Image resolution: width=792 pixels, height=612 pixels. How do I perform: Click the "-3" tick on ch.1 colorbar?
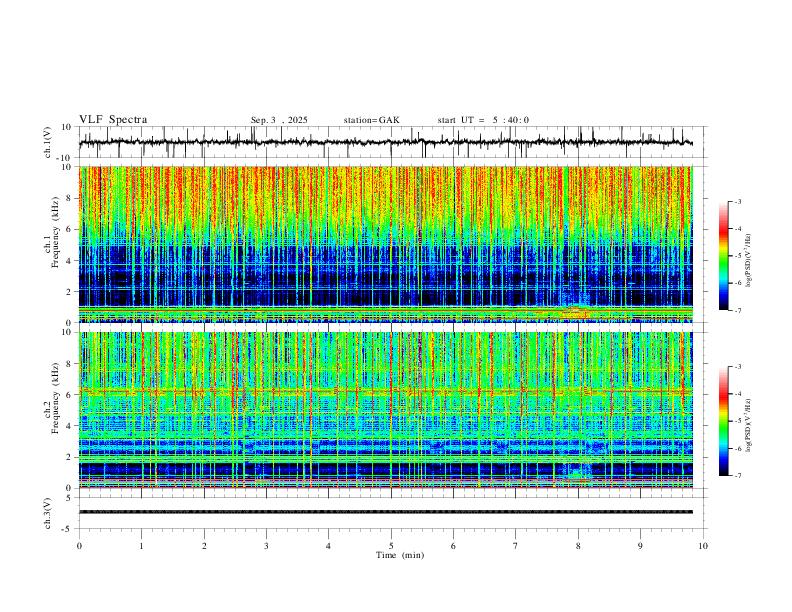(x=737, y=202)
